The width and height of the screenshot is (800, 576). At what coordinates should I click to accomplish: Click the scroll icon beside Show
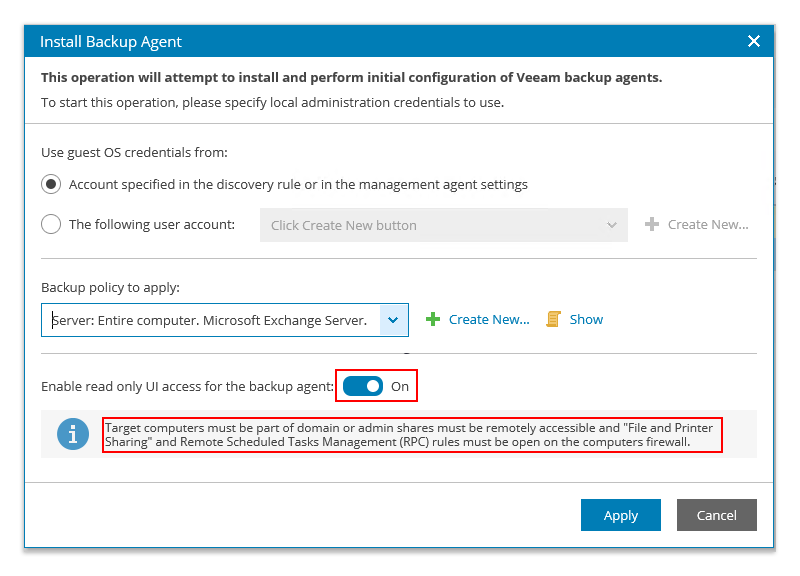click(553, 320)
